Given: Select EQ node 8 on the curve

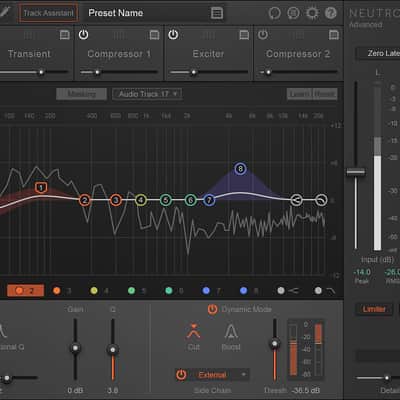Looking at the screenshot, I should point(240,169).
